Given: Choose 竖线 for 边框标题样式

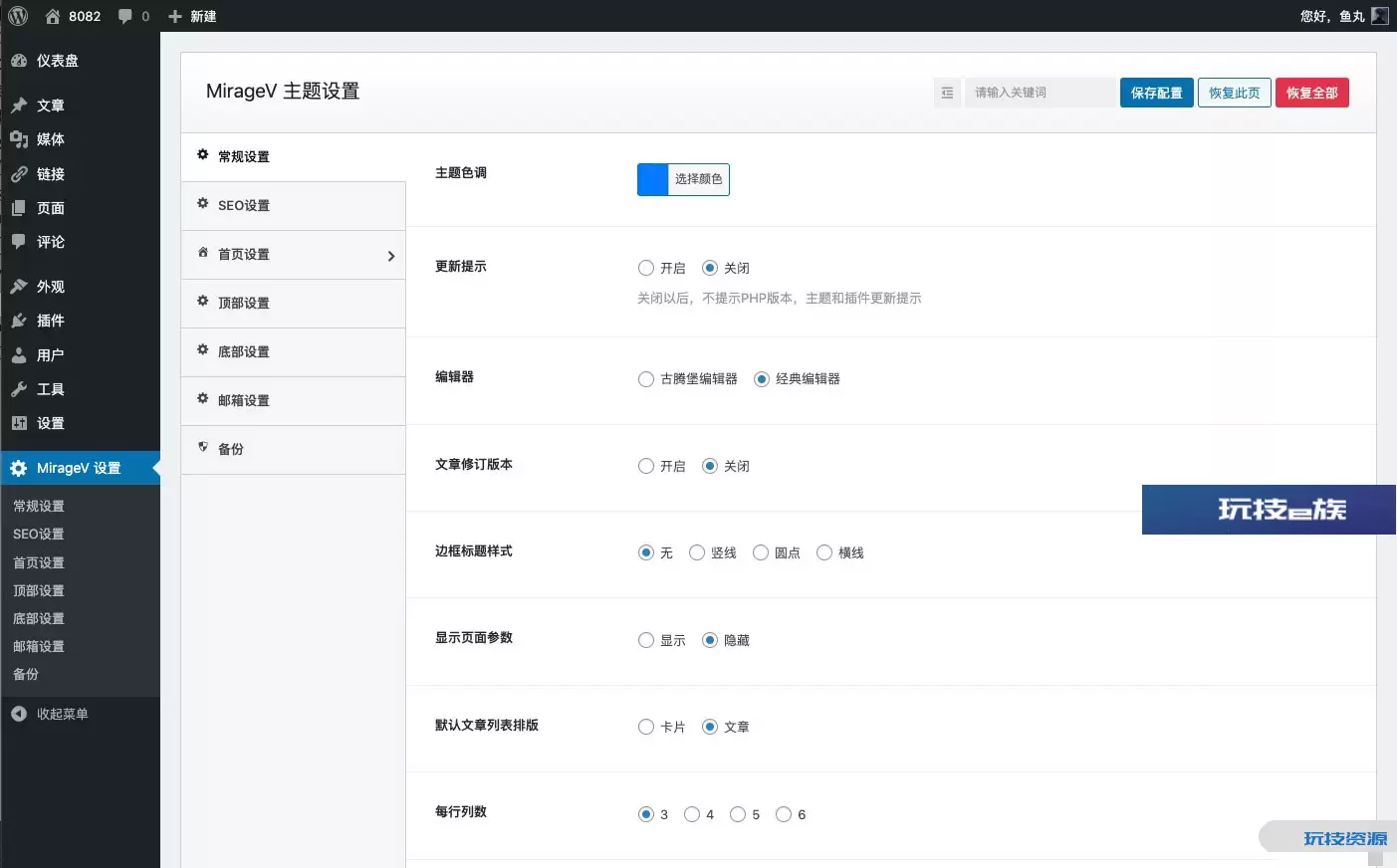Looking at the screenshot, I should point(697,552).
